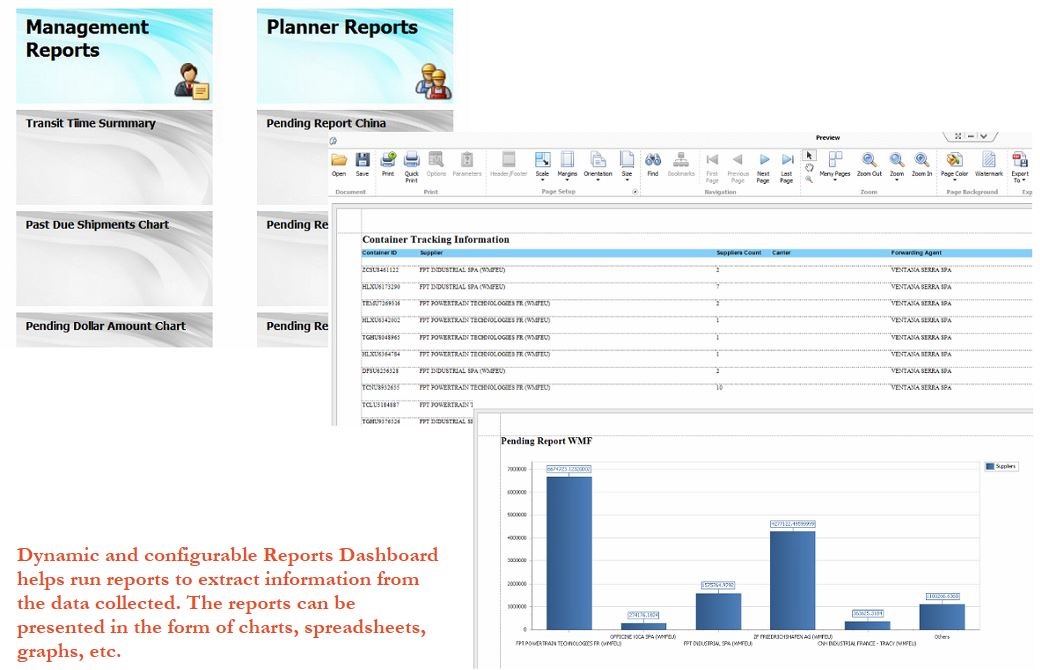Viewport: 1040px width, 670px height.
Task: Go to Next Page
Action: coord(763,167)
